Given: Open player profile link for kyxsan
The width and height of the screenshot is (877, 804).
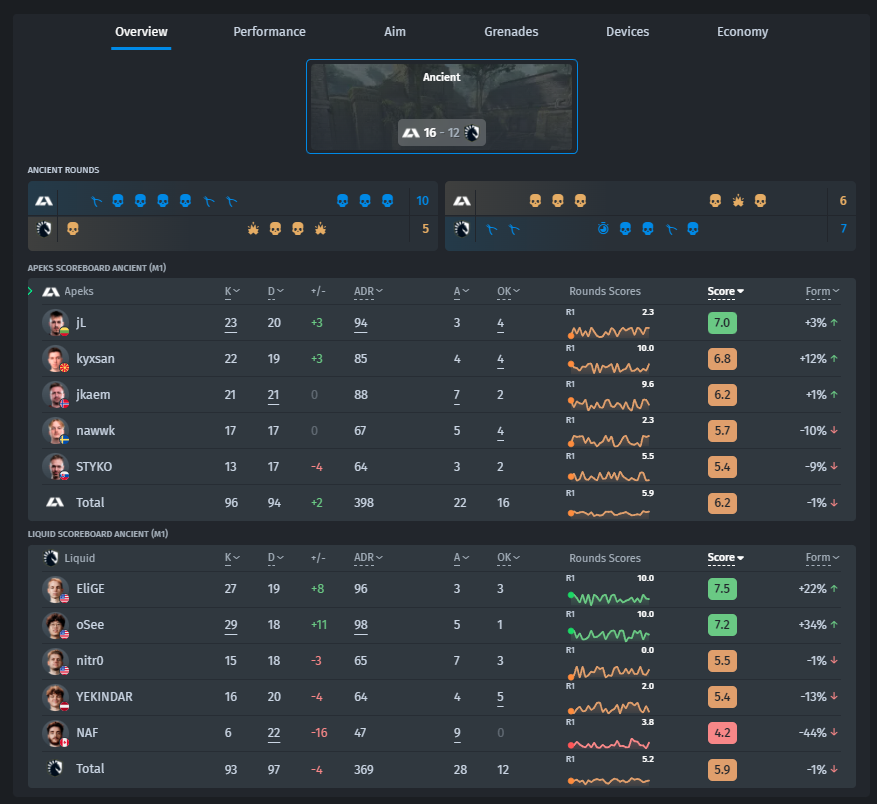Looking at the screenshot, I should [x=95, y=359].
